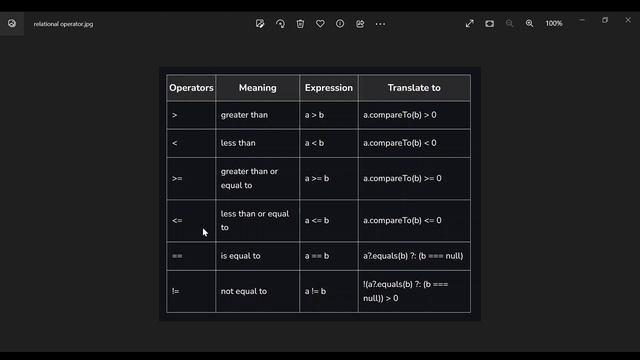
Task: Enter full screen view
Action: 470,24
